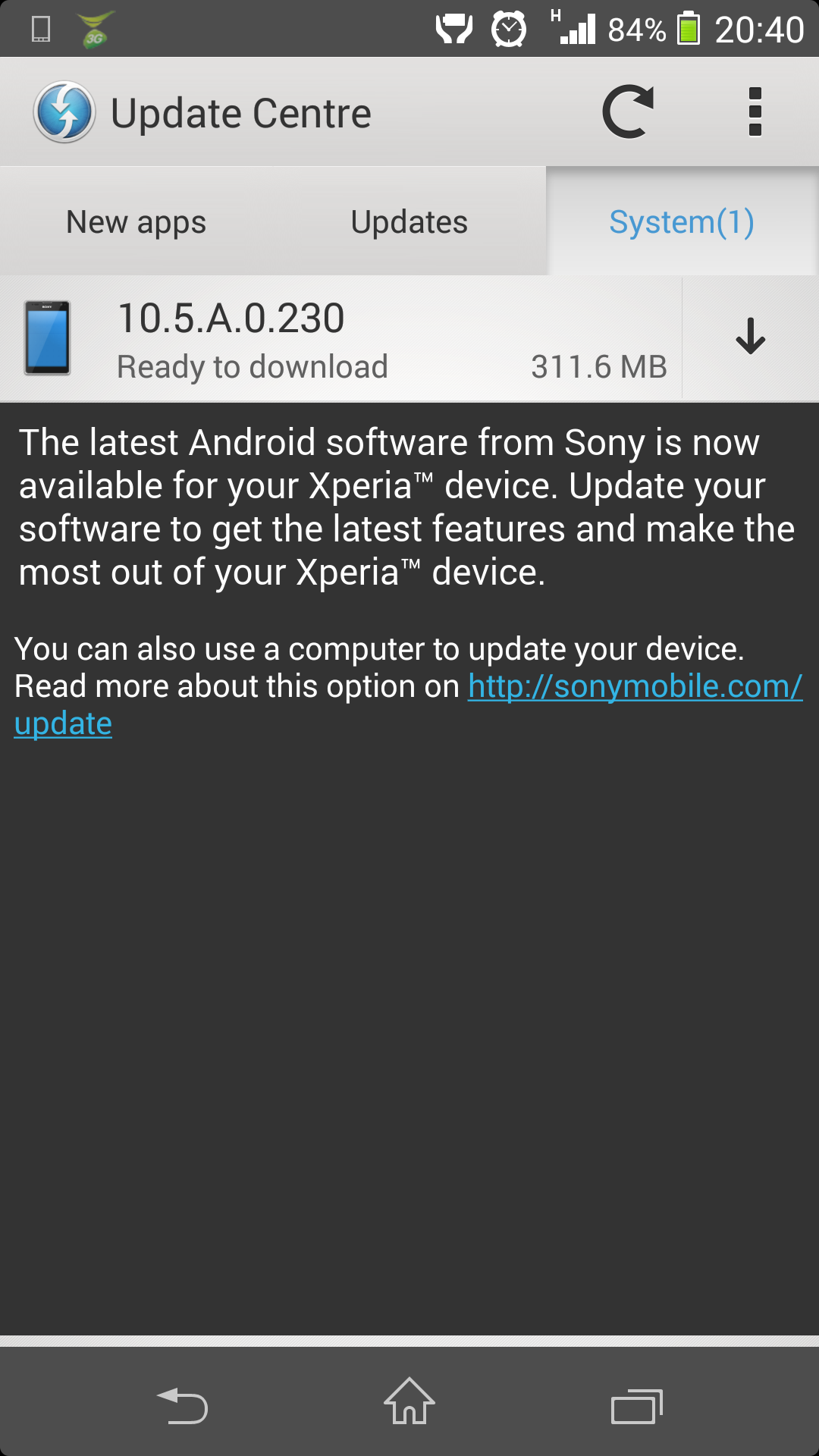Screen dimensions: 819x1456
Task: Tap the Home navigation button
Action: 409,1401
